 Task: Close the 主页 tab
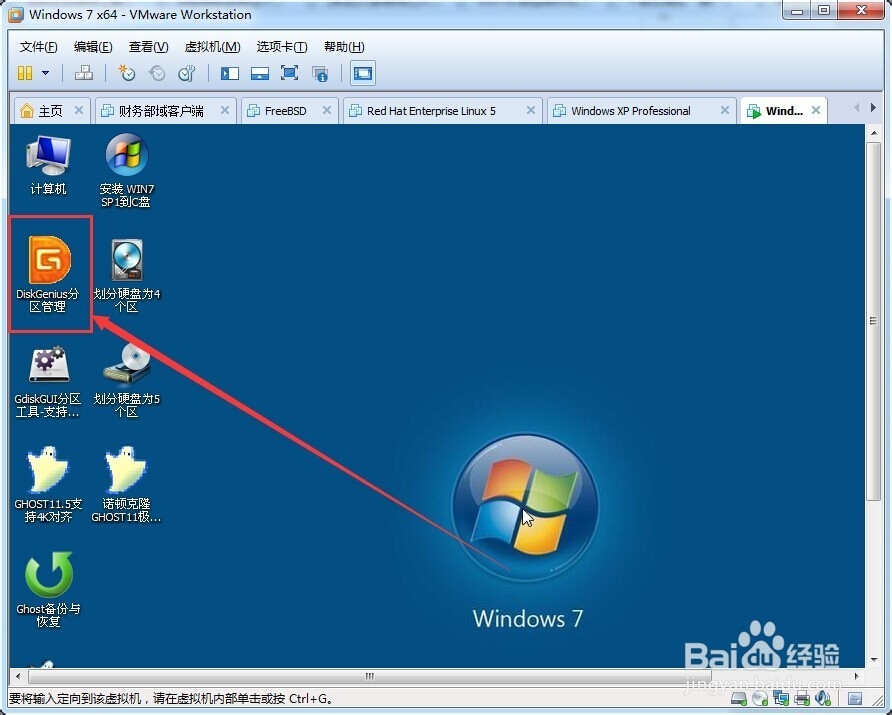click(x=79, y=110)
